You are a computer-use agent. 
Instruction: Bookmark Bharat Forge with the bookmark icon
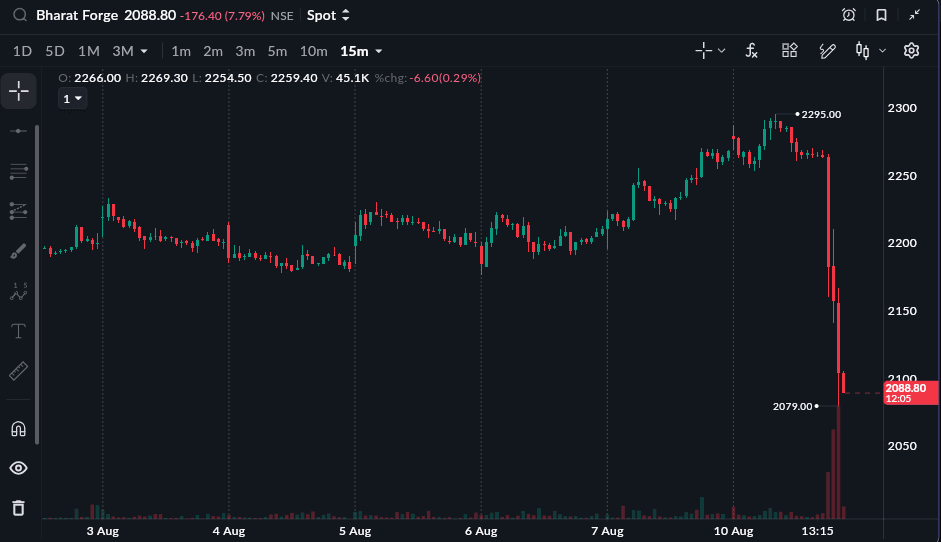(x=881, y=15)
